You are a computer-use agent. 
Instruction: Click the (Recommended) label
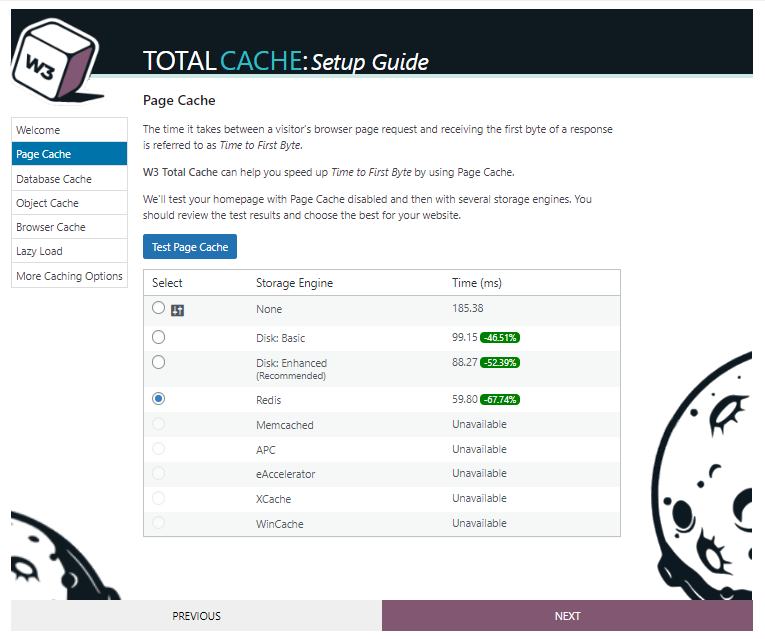point(291,376)
